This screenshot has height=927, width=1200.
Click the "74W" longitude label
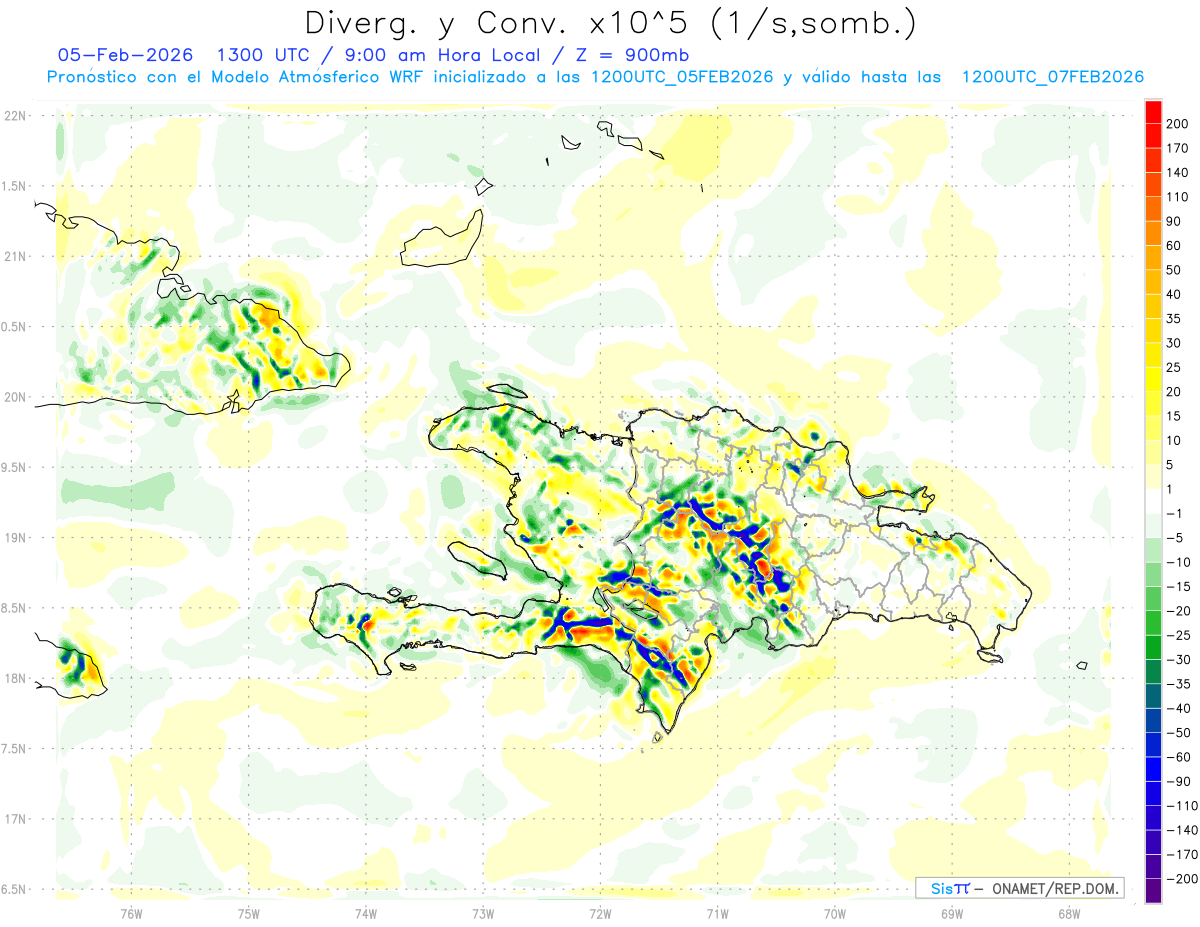click(365, 913)
